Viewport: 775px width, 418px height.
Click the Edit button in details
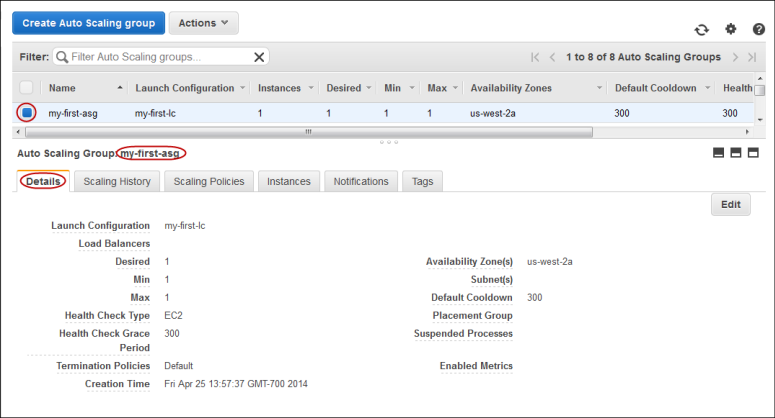click(730, 204)
